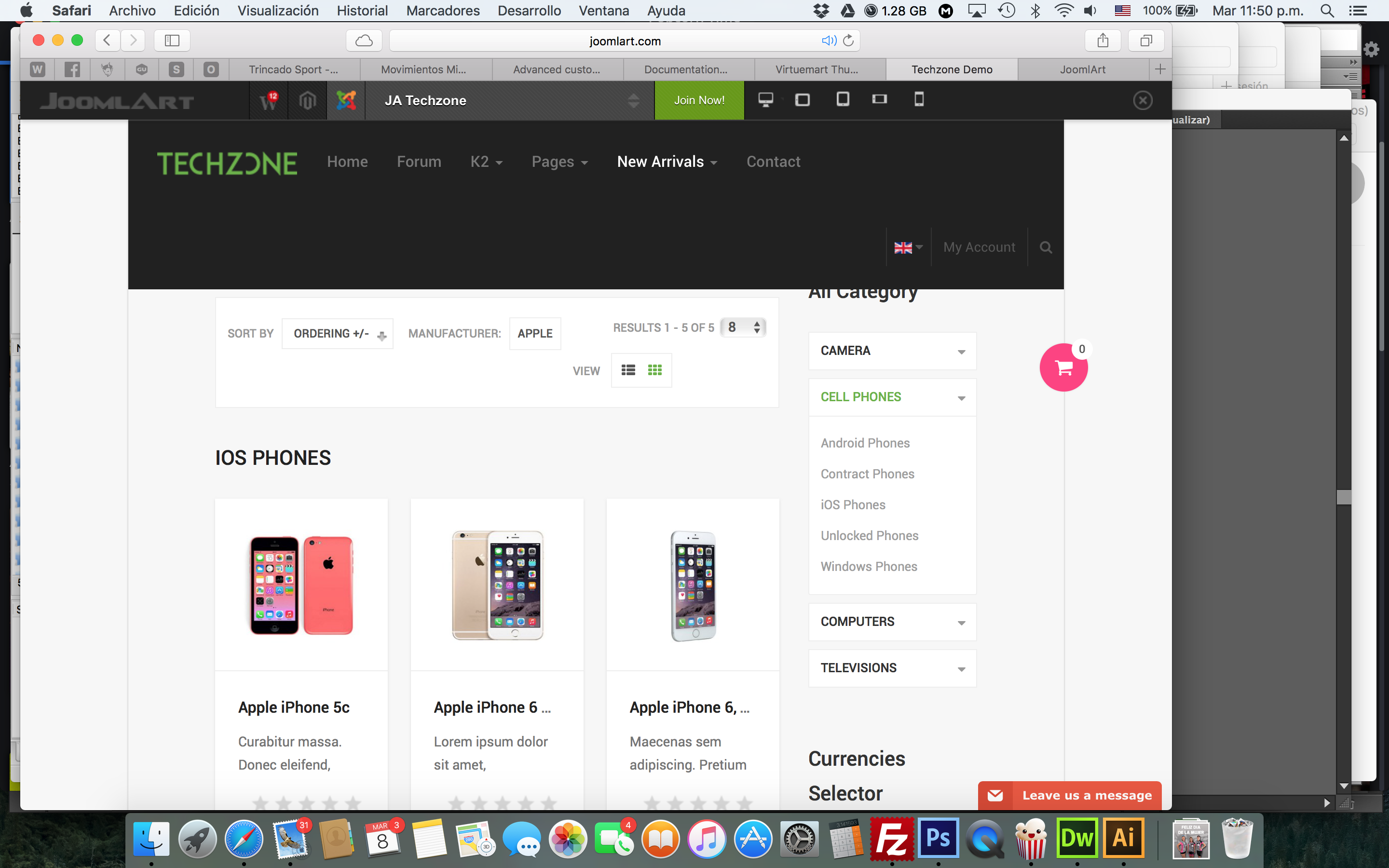The width and height of the screenshot is (1389, 868).
Task: Toggle the Safari sidebar button
Action: tap(172, 41)
